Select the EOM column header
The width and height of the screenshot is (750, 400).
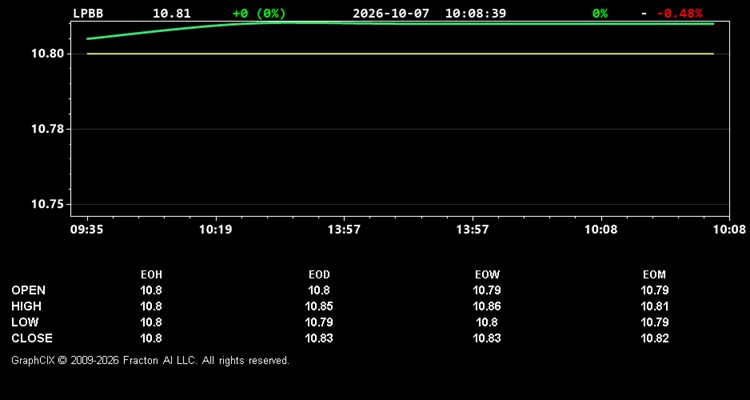(654, 275)
